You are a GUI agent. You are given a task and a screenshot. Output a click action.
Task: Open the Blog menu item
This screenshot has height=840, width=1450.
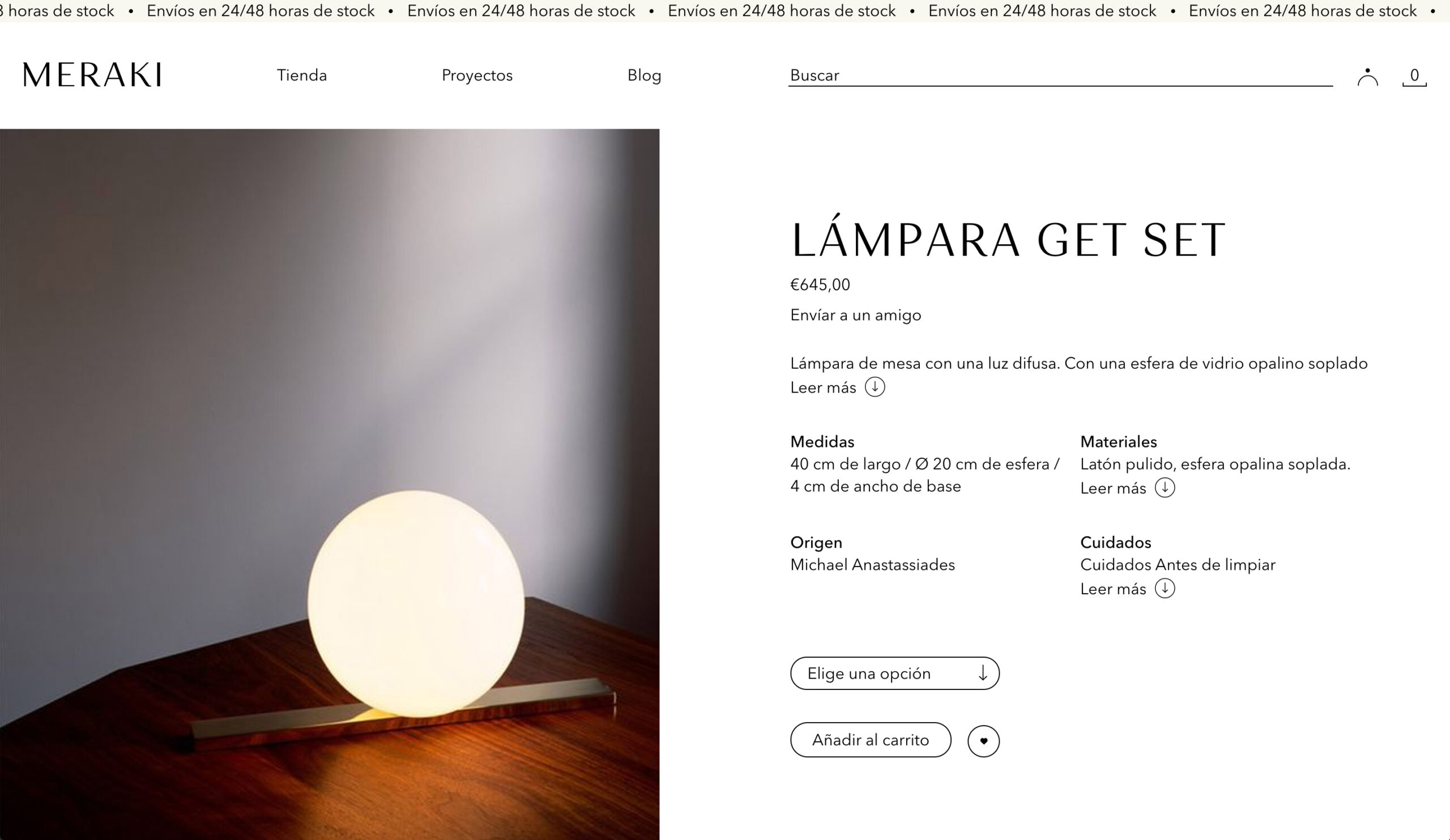[x=644, y=75]
